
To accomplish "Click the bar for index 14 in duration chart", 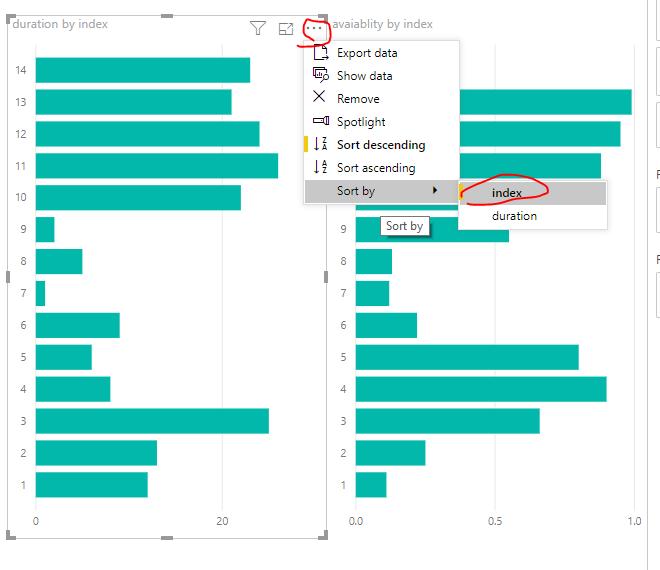I will click(143, 70).
